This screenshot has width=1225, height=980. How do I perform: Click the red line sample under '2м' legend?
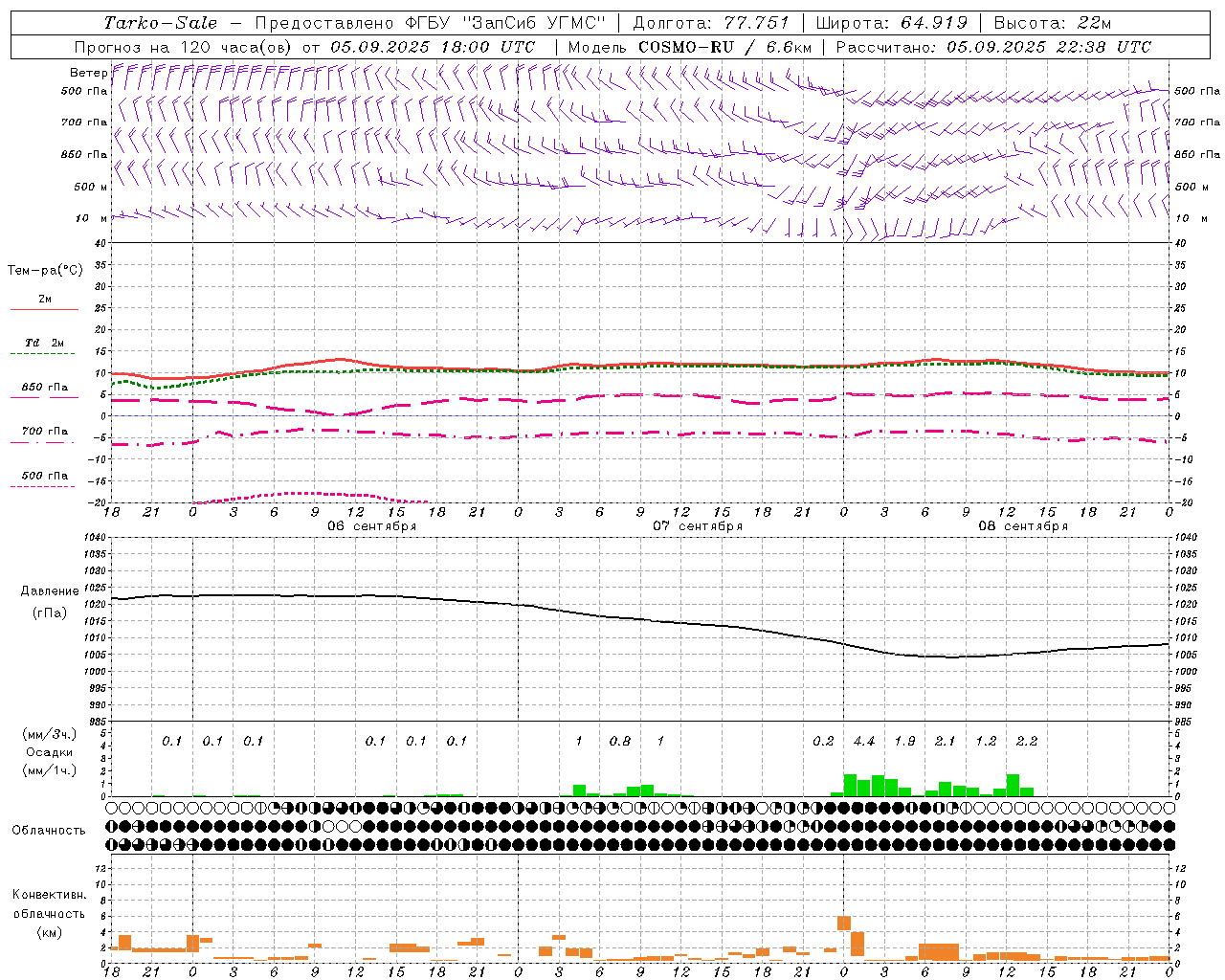coord(44,309)
